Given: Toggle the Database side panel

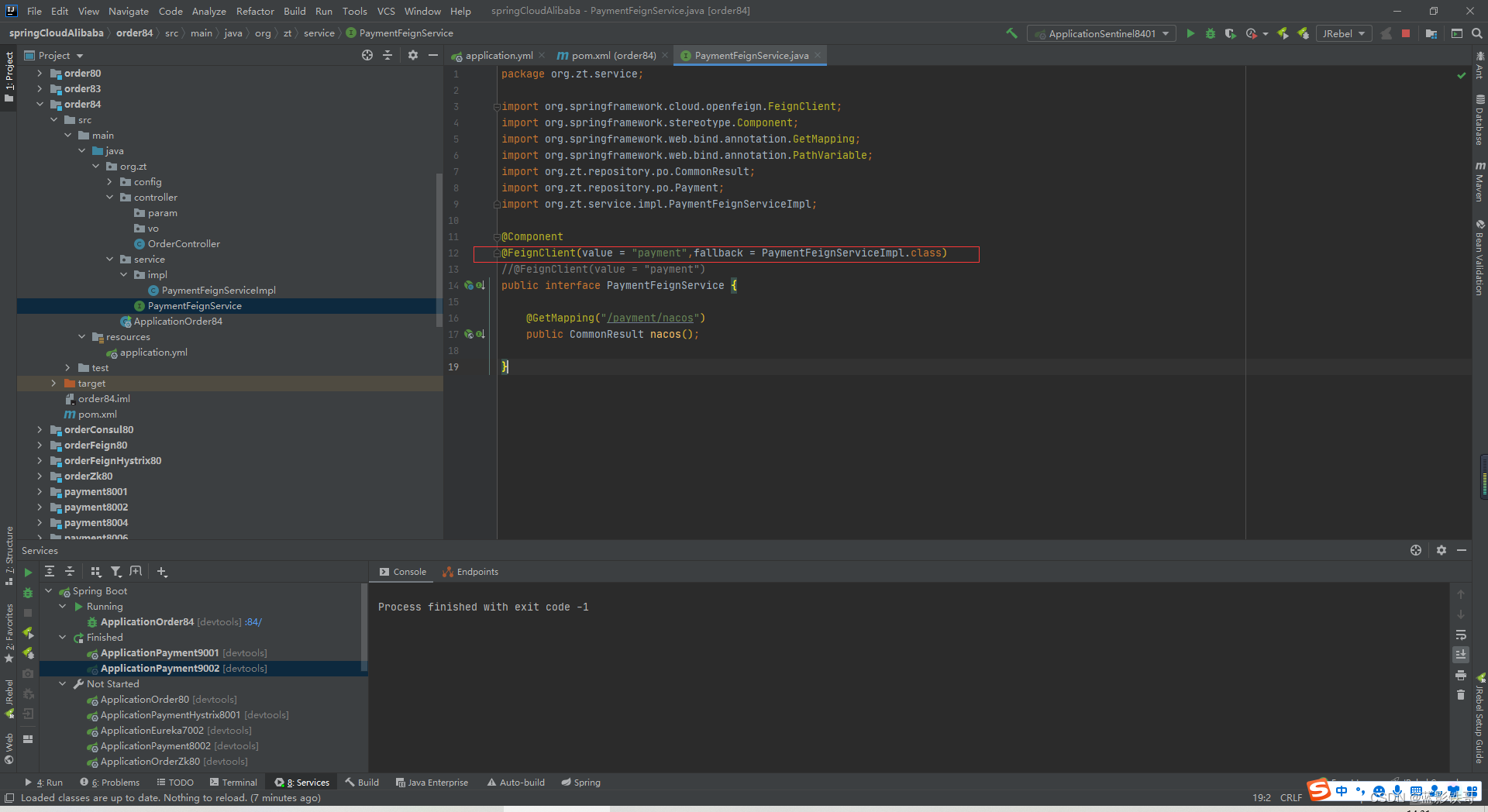Looking at the screenshot, I should click(x=1479, y=121).
